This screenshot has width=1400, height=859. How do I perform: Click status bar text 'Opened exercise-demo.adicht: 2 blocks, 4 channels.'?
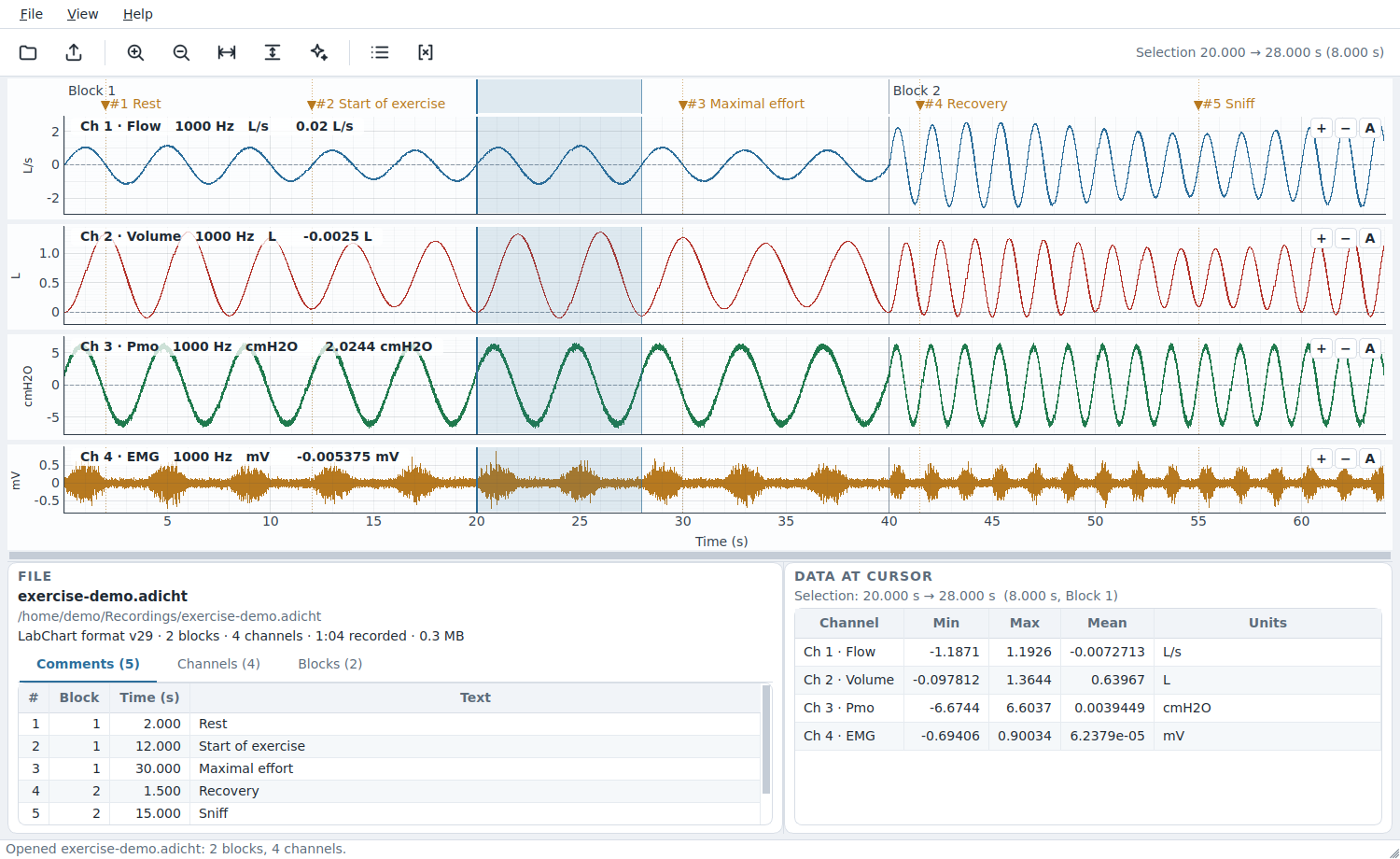coord(176,849)
